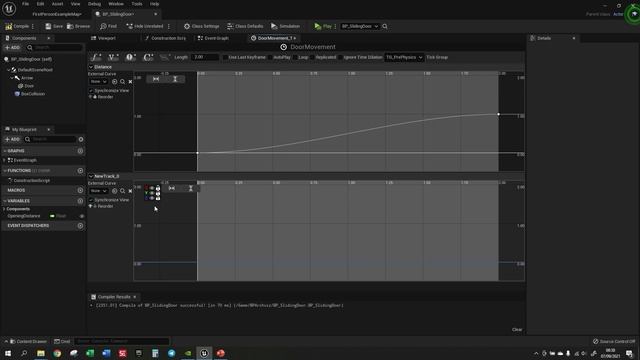The image size is (640, 360).
Task: Open Class Settings
Action: (201, 26)
